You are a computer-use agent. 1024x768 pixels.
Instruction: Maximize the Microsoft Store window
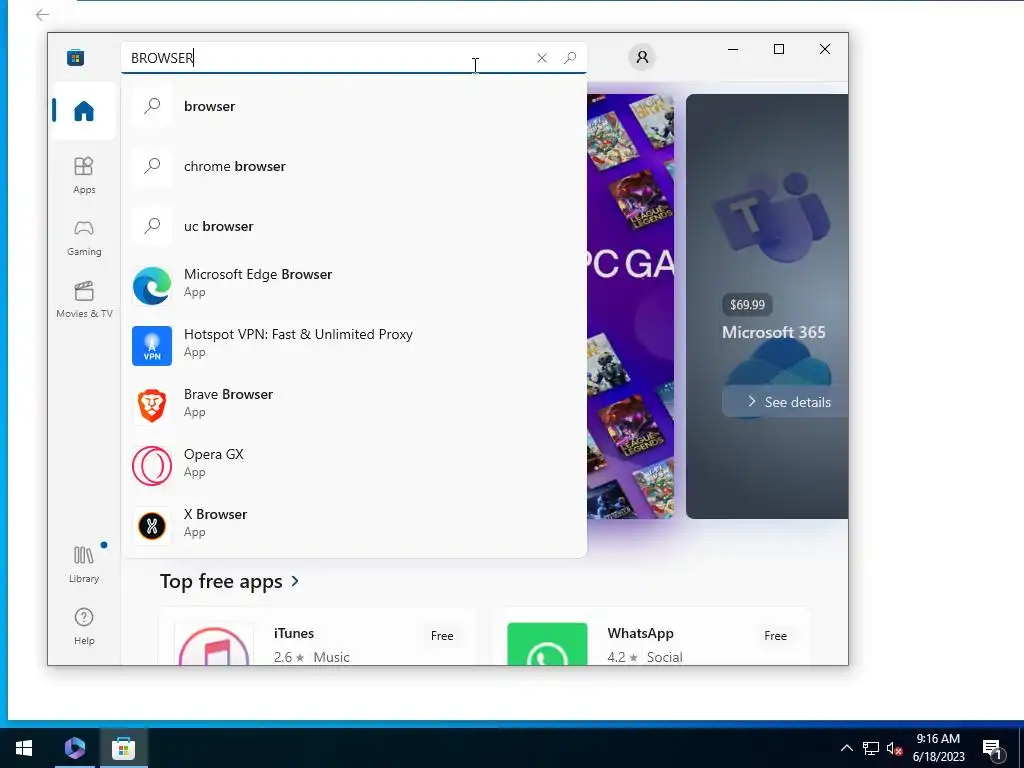[x=778, y=49]
